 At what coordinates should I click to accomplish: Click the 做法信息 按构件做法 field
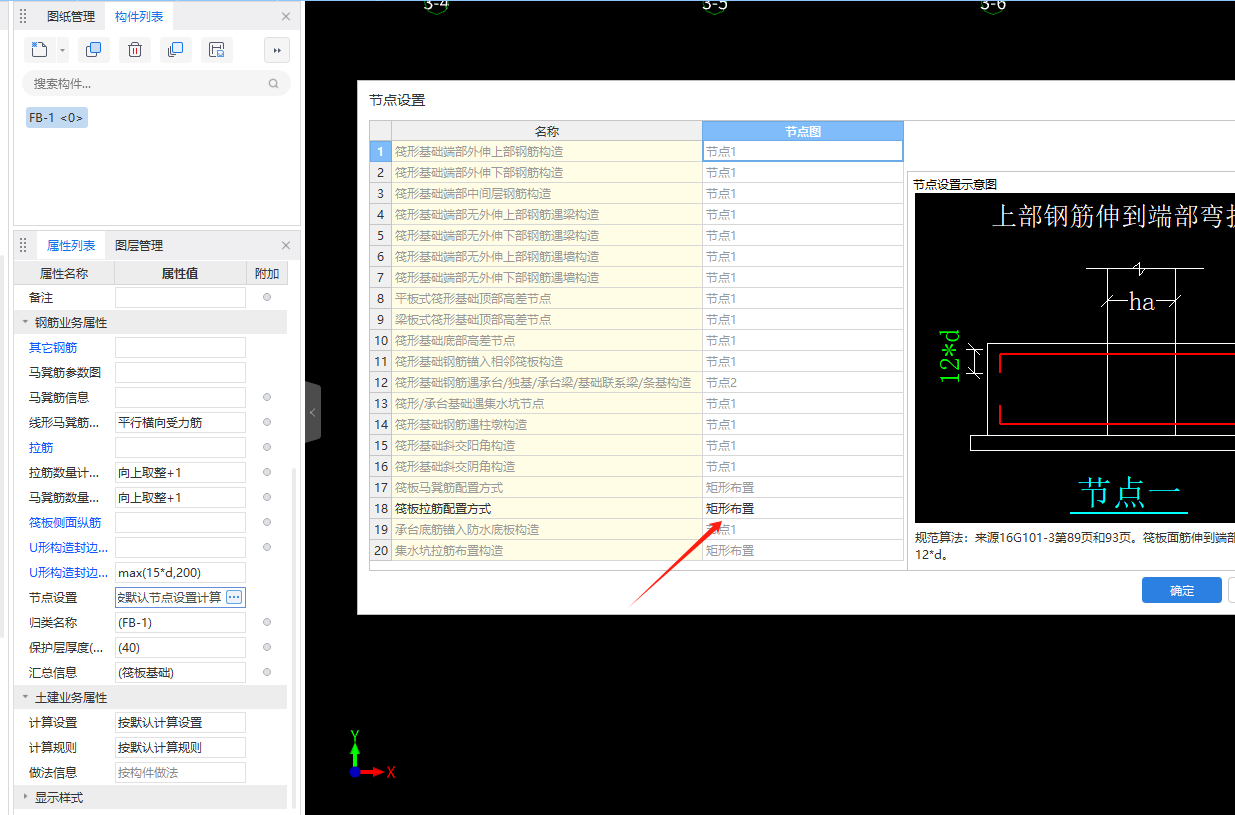pos(180,772)
